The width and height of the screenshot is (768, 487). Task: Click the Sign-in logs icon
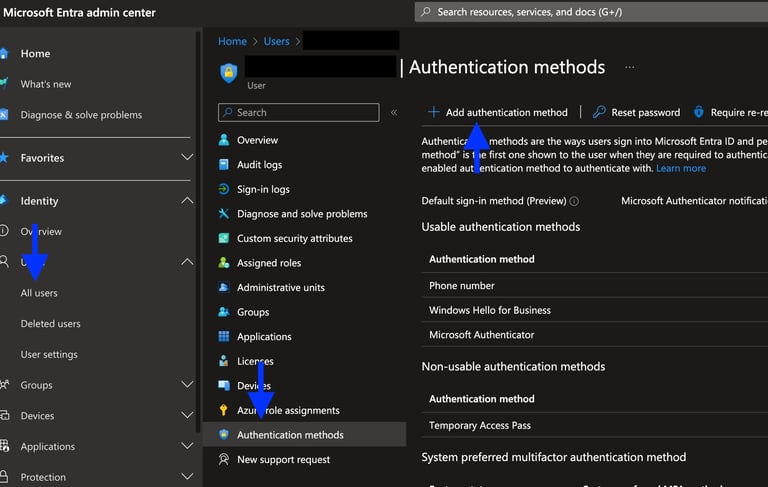coord(224,189)
